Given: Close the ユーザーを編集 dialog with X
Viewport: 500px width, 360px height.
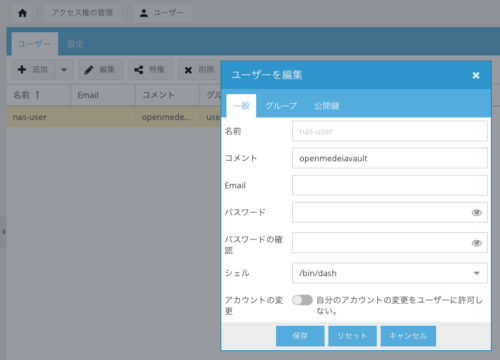Looking at the screenshot, I should click(476, 75).
